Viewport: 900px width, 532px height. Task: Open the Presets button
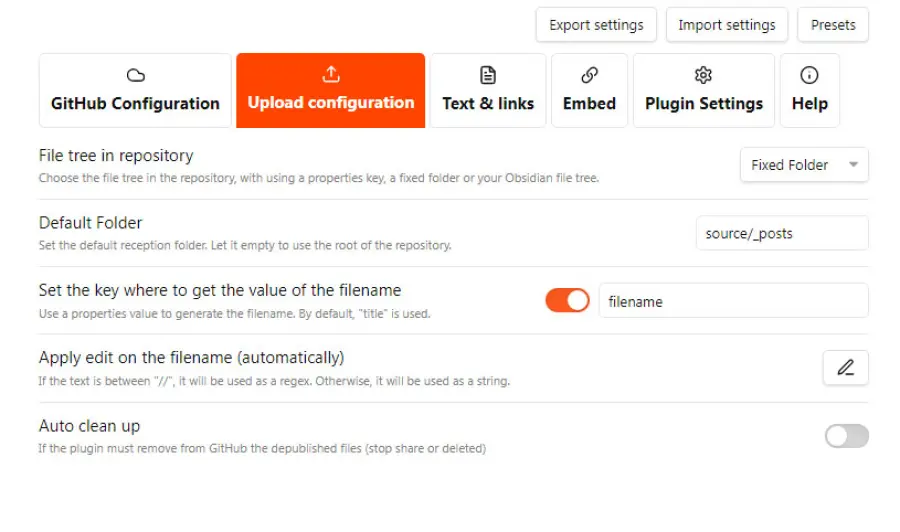(x=833, y=25)
